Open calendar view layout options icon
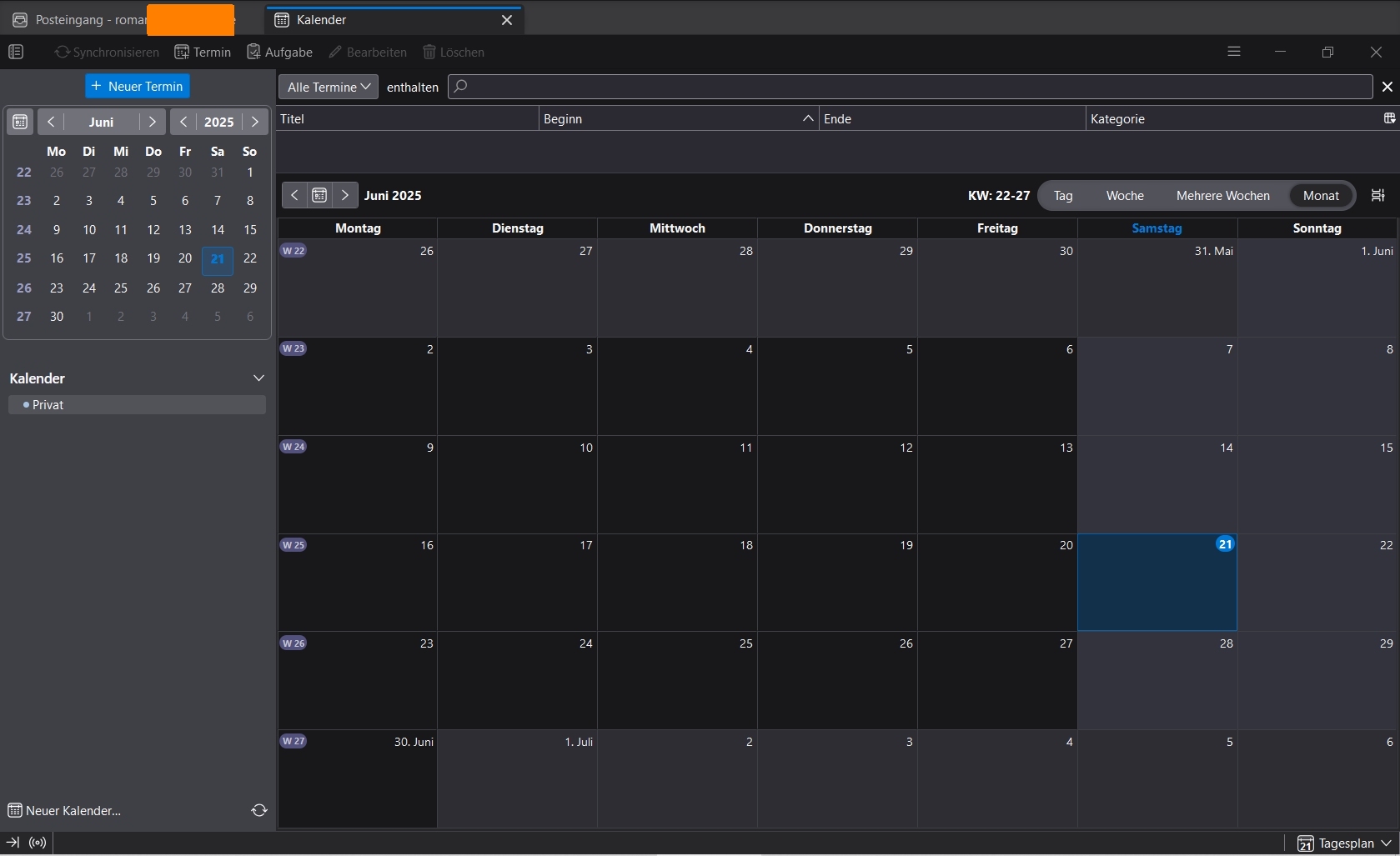Viewport: 1400px width, 856px height. (x=1377, y=195)
